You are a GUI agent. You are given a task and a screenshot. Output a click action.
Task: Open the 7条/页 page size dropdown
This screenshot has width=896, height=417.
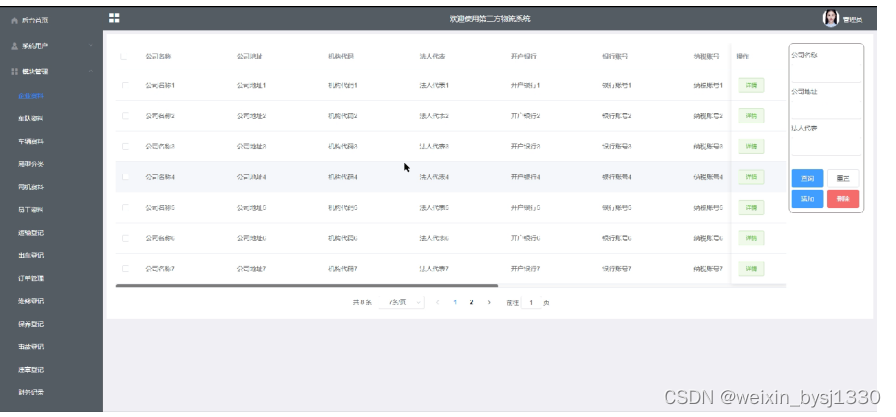click(x=402, y=302)
